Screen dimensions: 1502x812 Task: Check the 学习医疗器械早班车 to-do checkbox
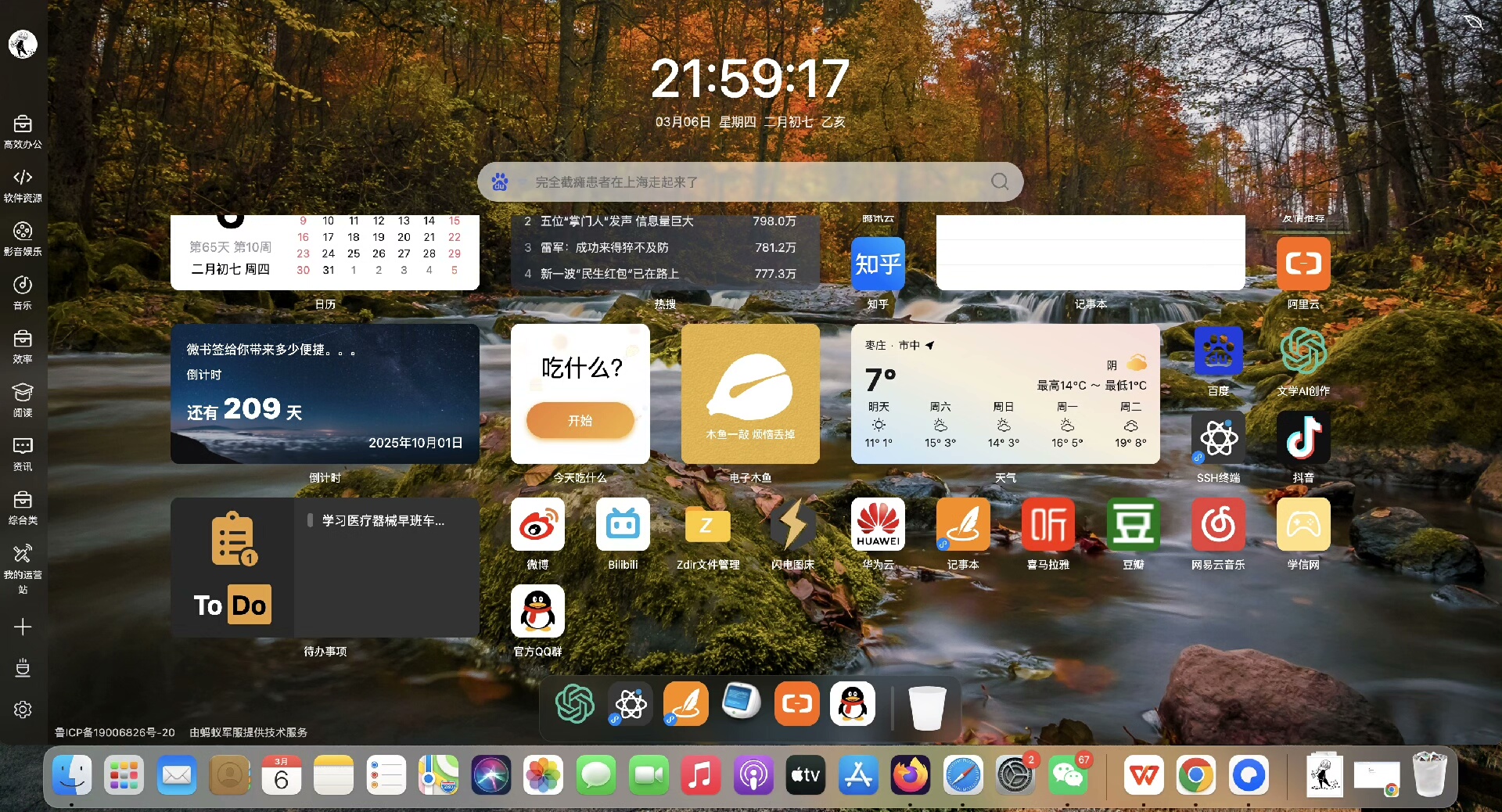(310, 520)
